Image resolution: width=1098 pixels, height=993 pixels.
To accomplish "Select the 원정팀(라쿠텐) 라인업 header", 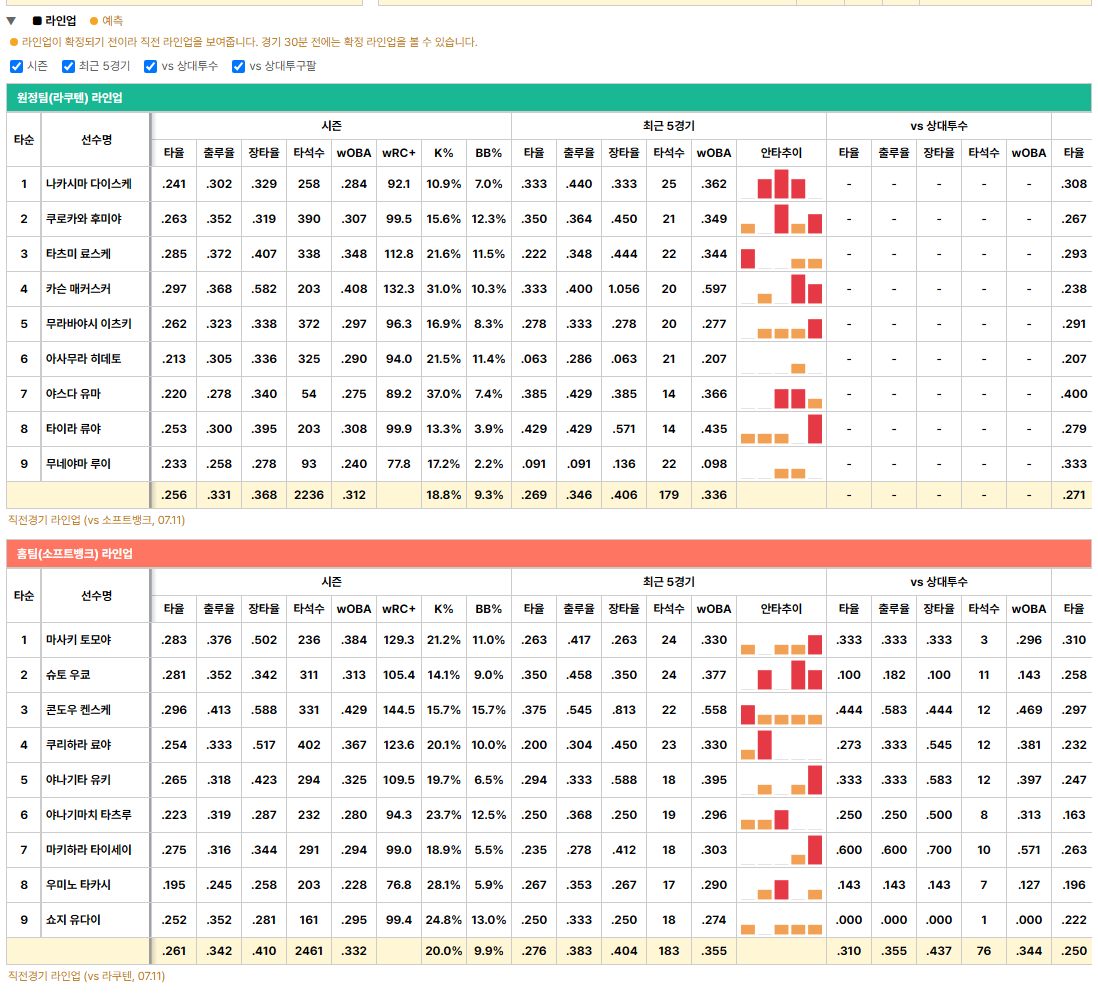I will 548,97.
